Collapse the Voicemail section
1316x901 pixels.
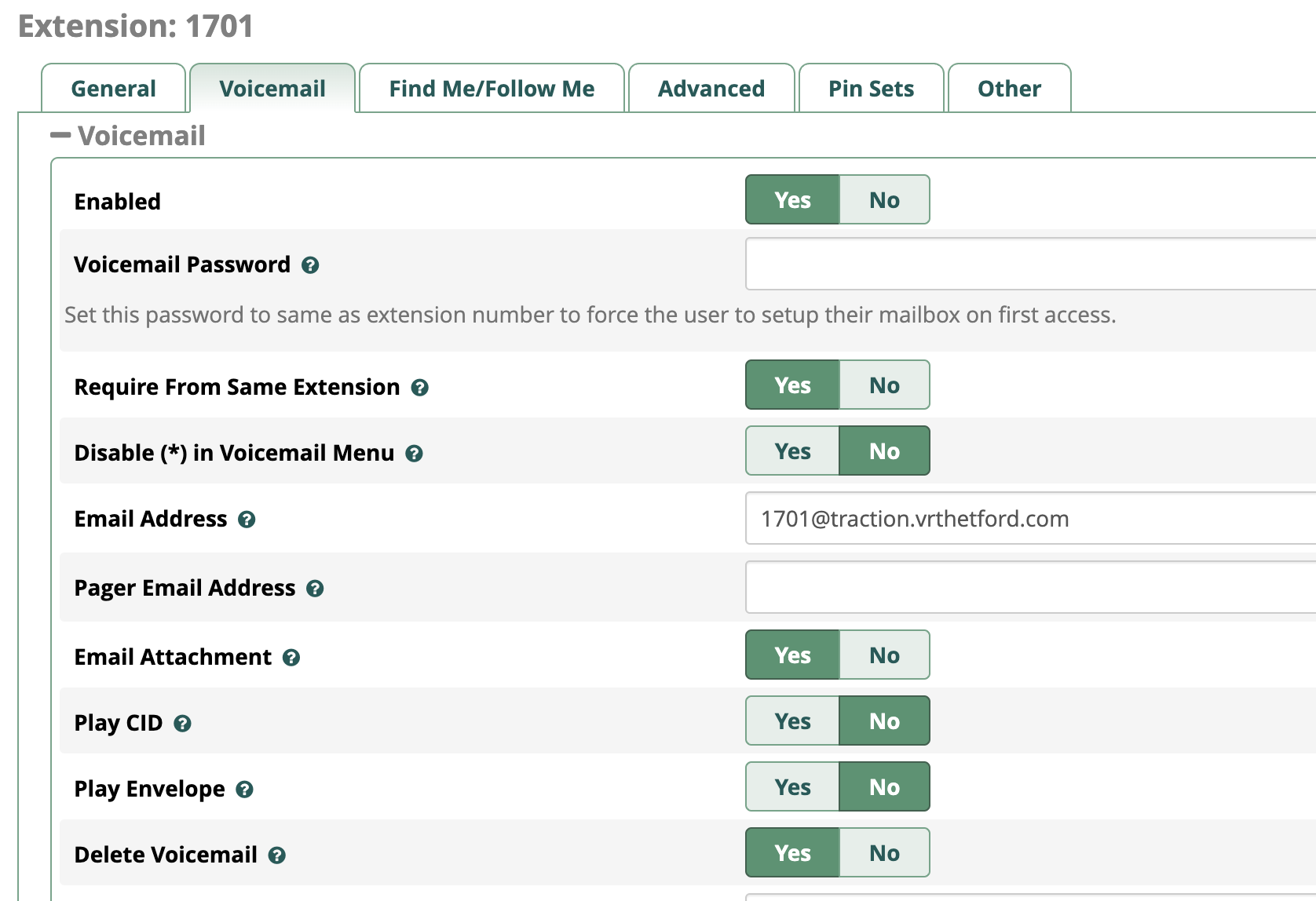point(60,136)
